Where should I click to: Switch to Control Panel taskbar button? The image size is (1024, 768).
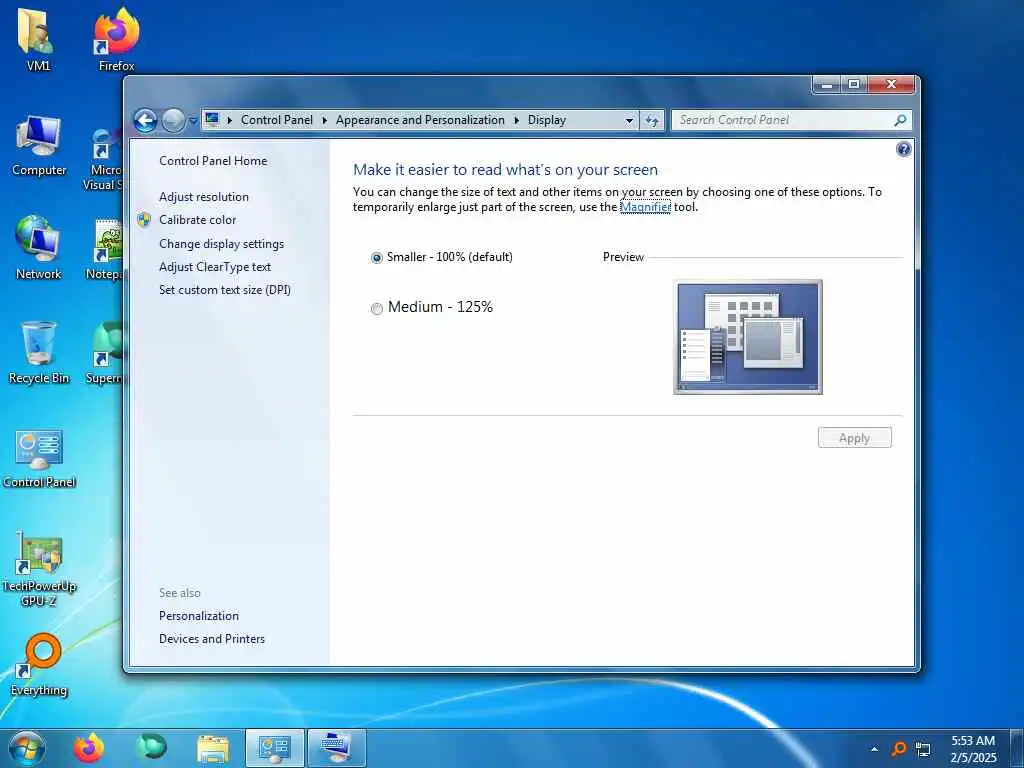pyautogui.click(x=274, y=748)
